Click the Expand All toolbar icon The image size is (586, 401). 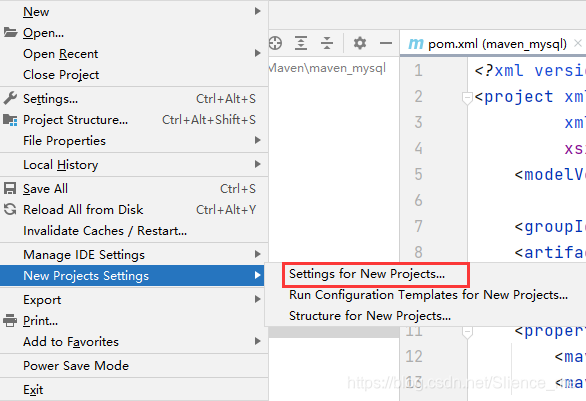301,43
